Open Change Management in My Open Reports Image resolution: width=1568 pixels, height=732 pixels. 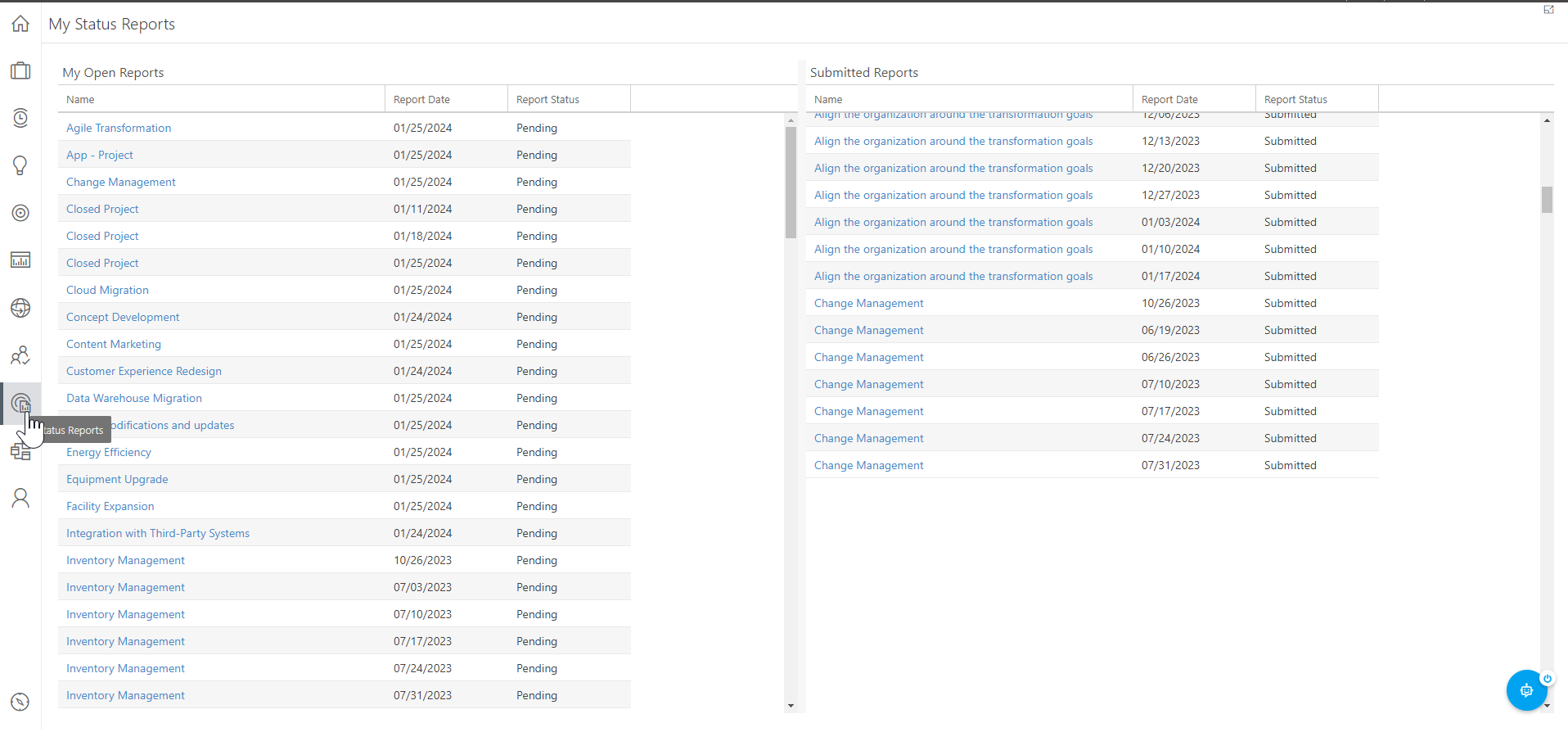pyautogui.click(x=121, y=182)
